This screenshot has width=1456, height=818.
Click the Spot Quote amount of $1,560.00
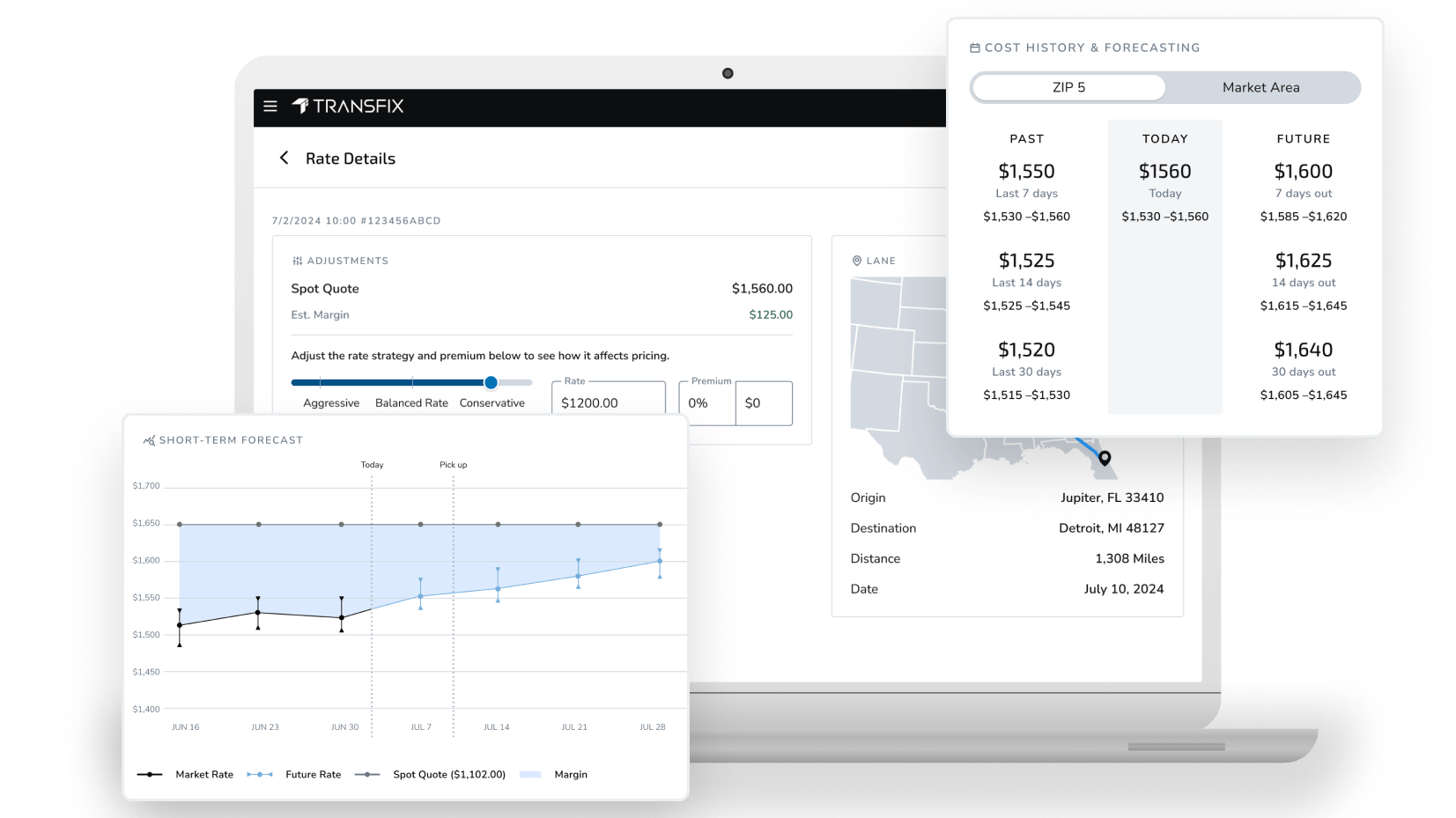click(761, 288)
